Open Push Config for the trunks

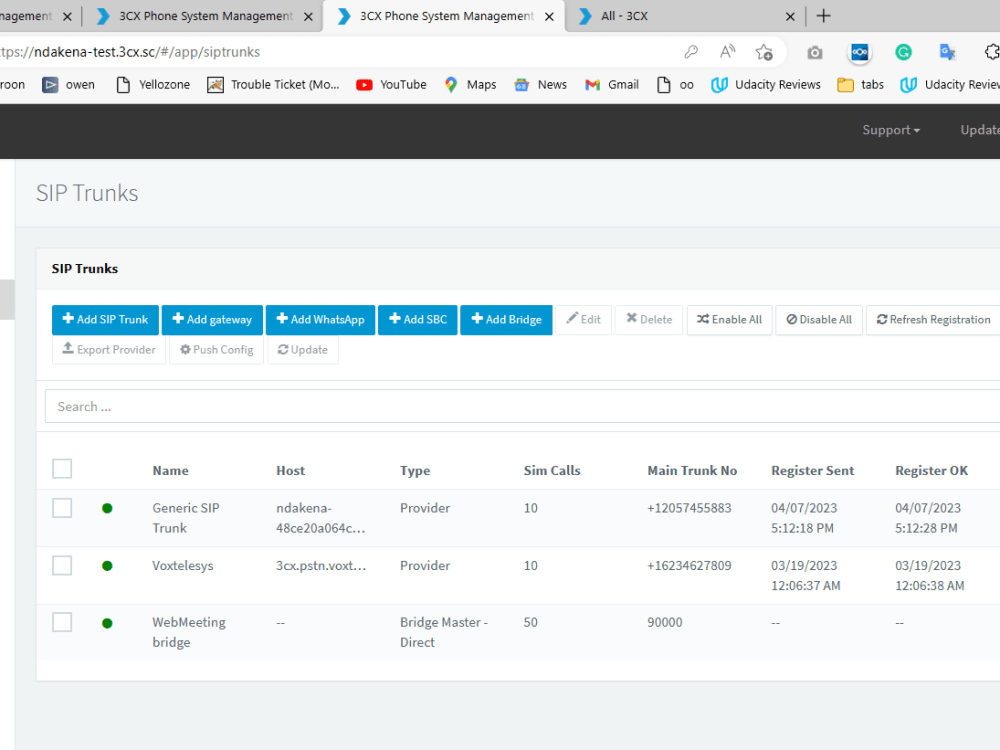coord(215,350)
